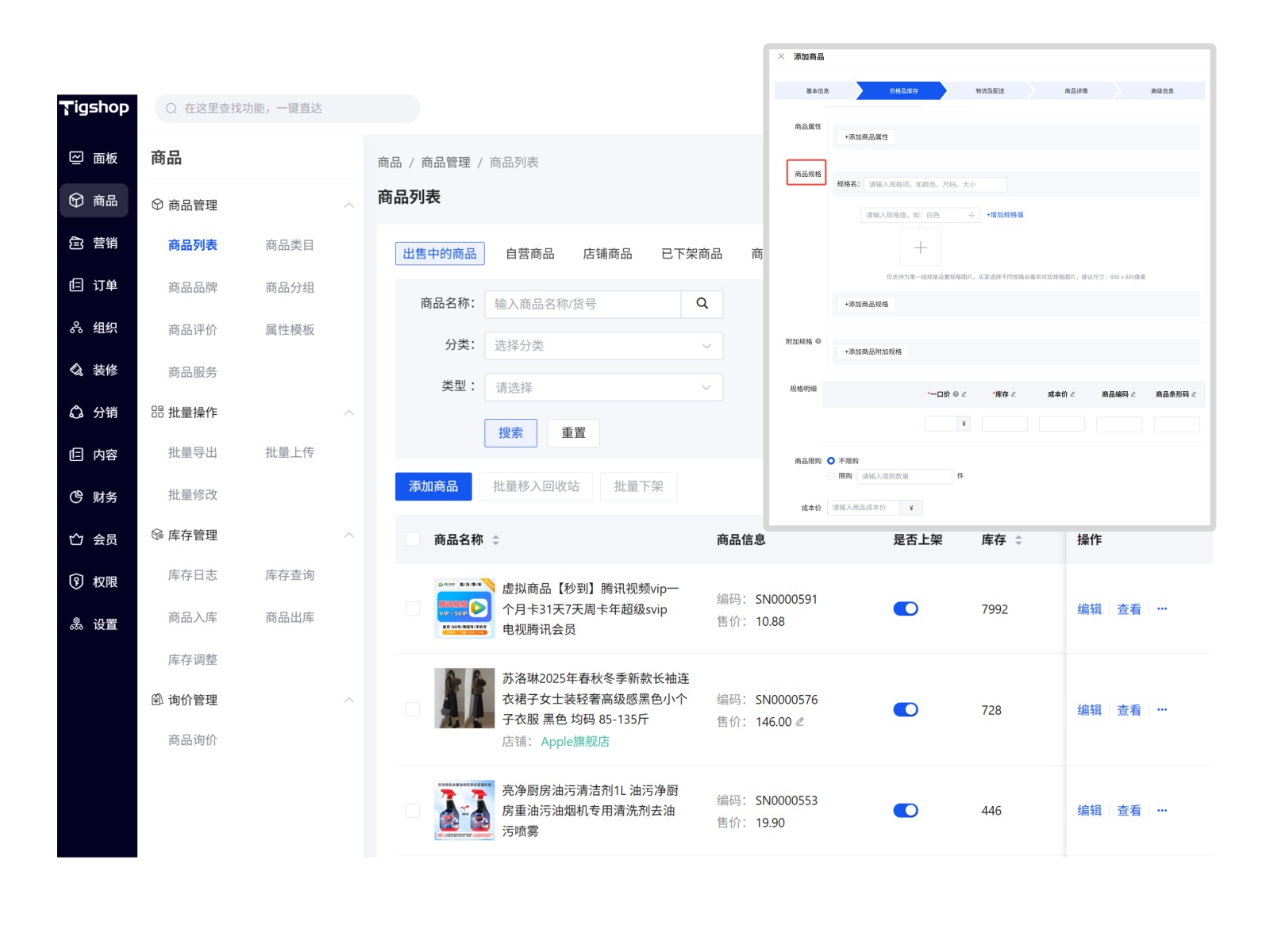The width and height of the screenshot is (1270, 952).
Task: Expand the 类型 type dropdown
Action: point(603,387)
